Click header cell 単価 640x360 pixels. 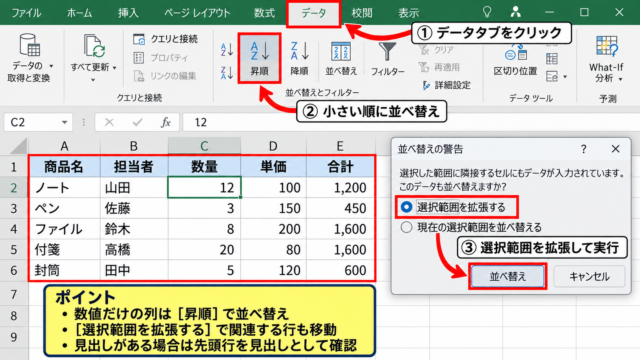click(273, 167)
